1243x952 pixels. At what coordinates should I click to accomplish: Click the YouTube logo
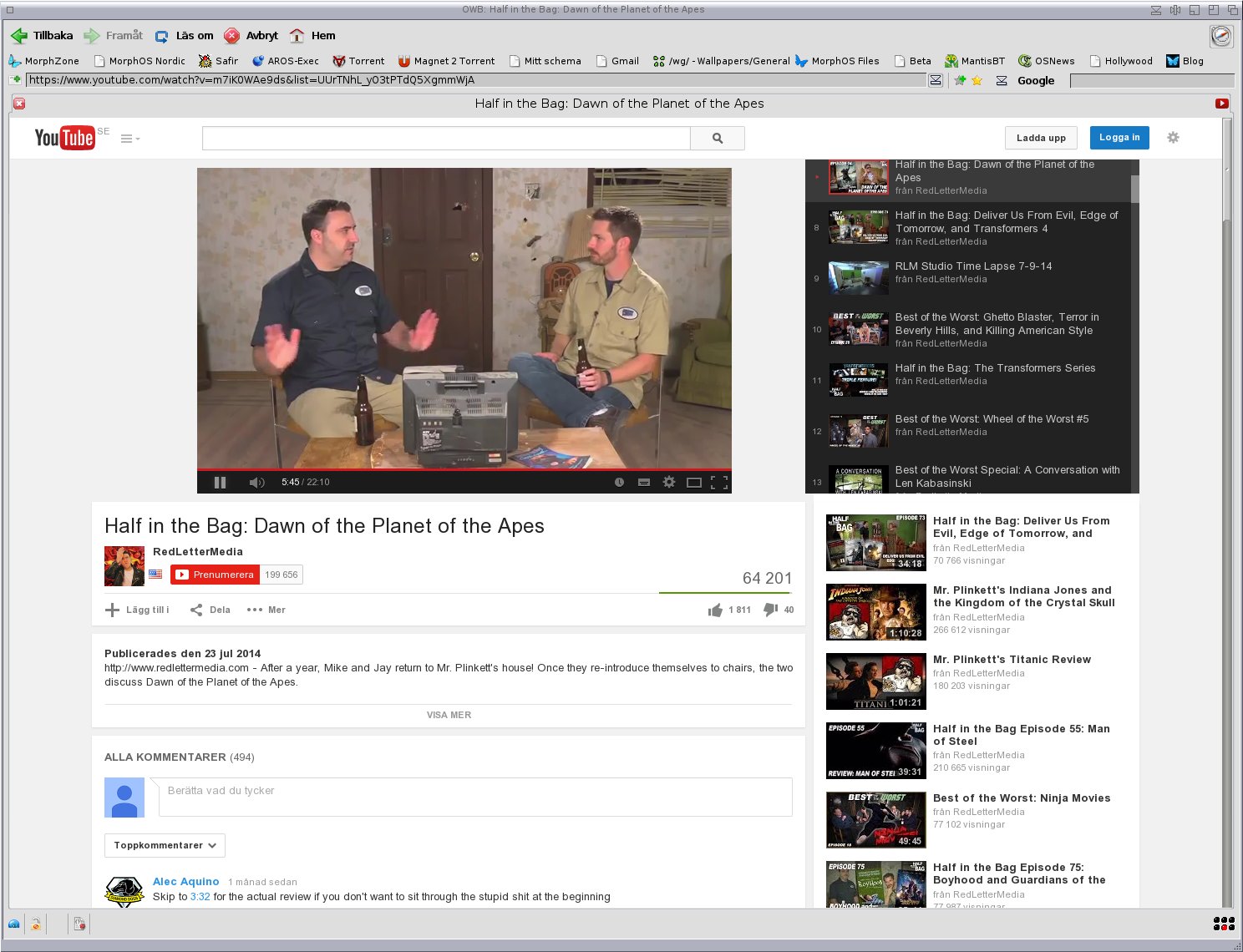tap(65, 138)
